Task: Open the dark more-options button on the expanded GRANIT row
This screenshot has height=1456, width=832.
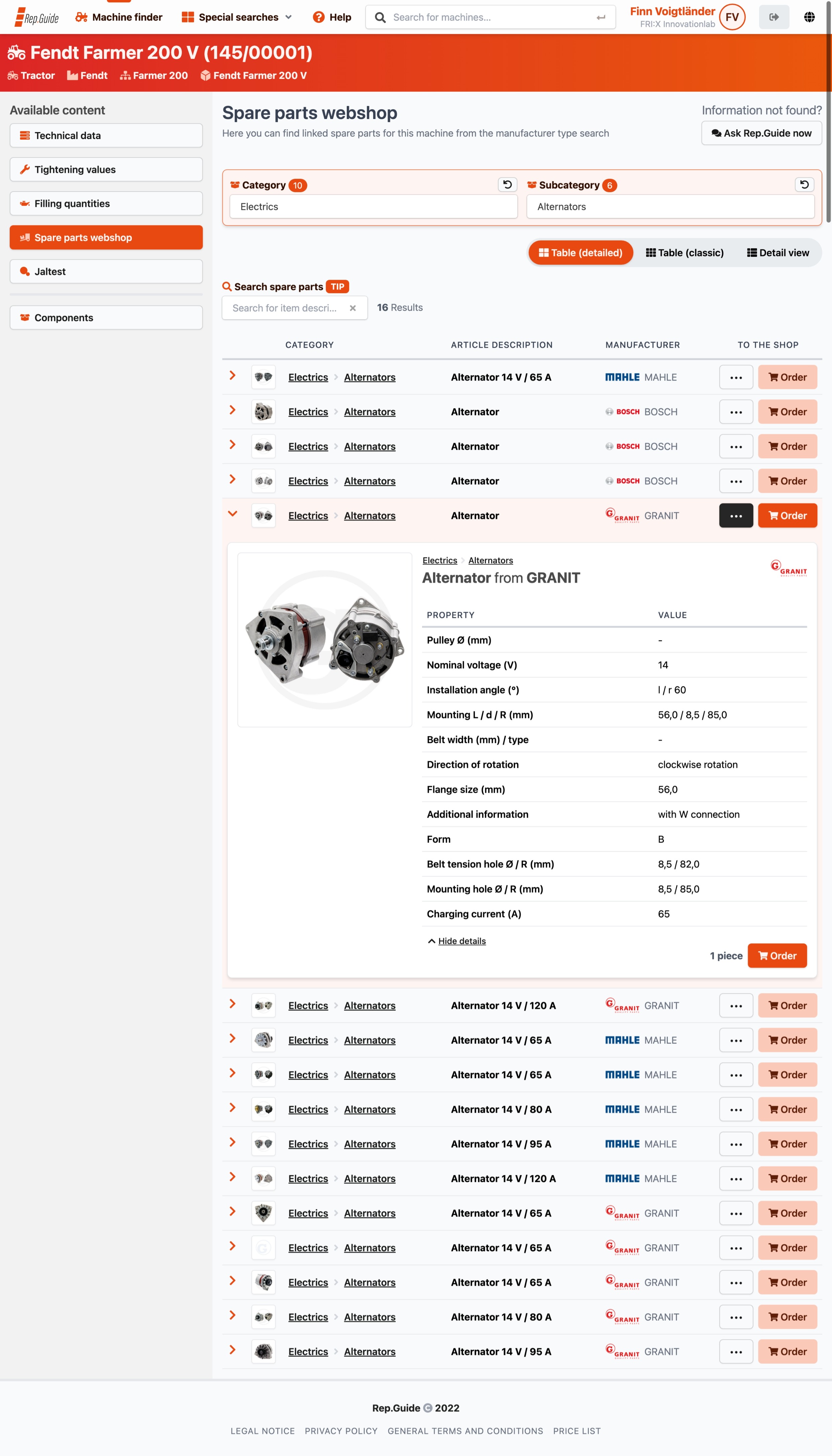Action: (x=735, y=516)
